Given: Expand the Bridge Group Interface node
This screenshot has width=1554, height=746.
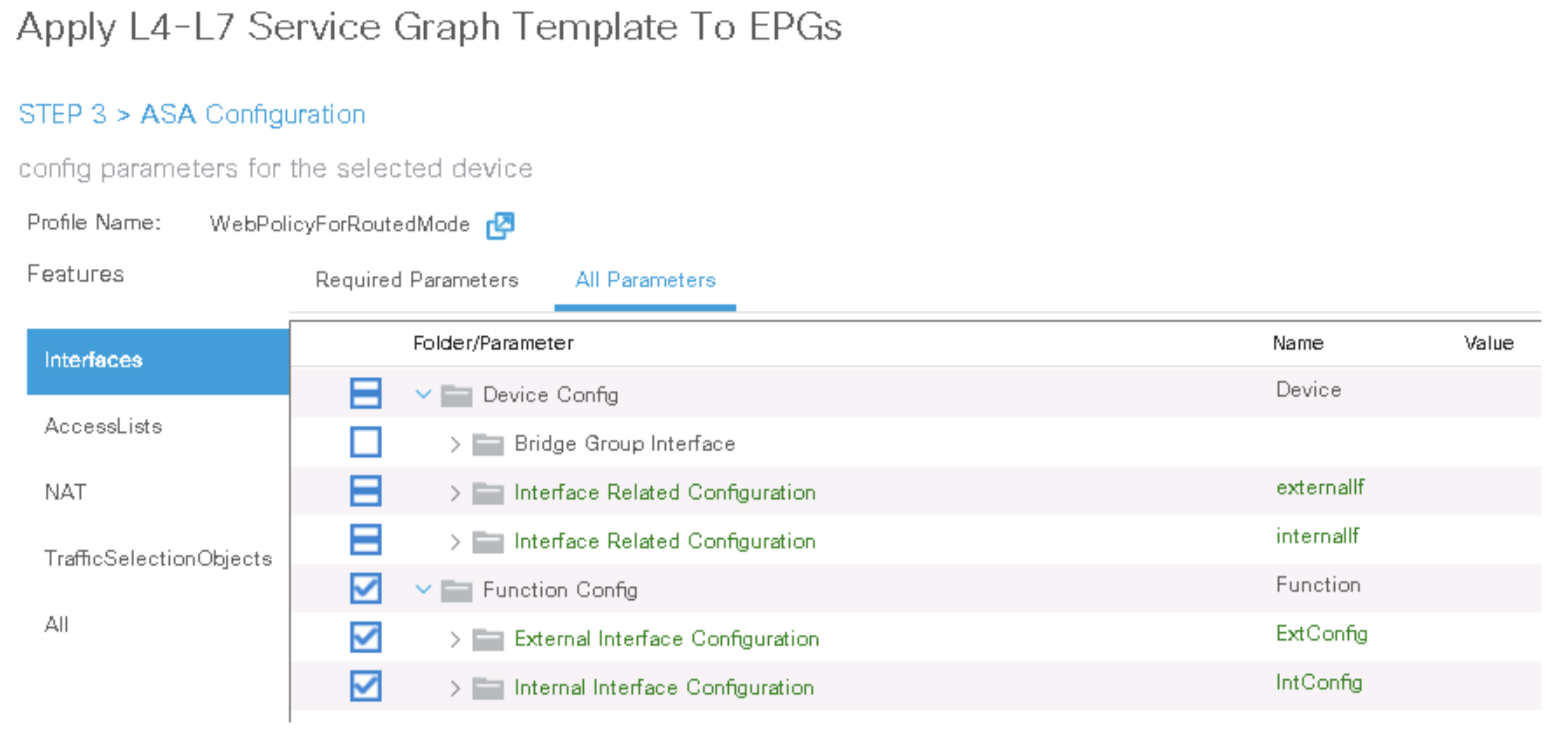Looking at the screenshot, I should (x=456, y=444).
